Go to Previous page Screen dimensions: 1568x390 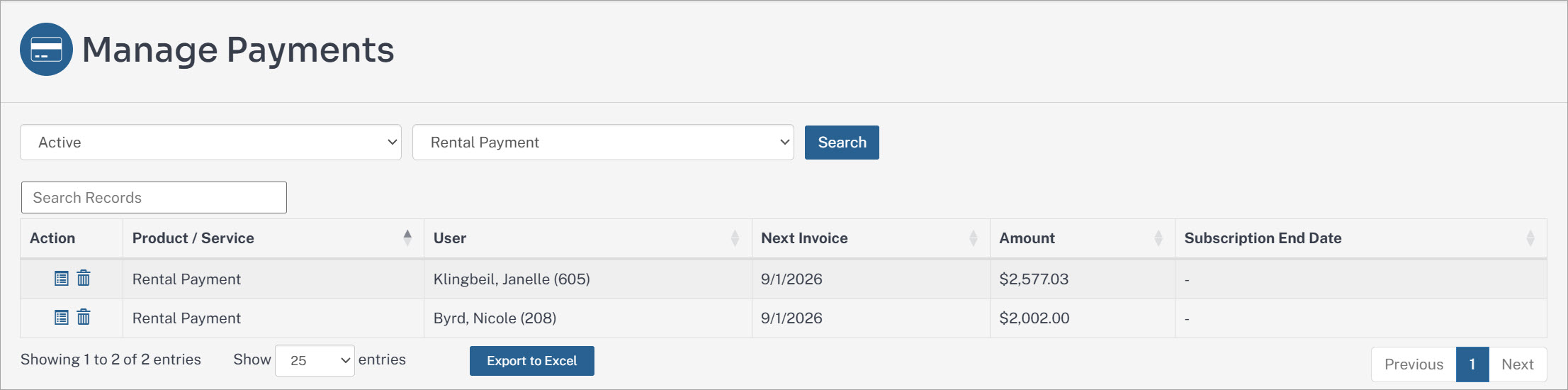[x=1414, y=364]
